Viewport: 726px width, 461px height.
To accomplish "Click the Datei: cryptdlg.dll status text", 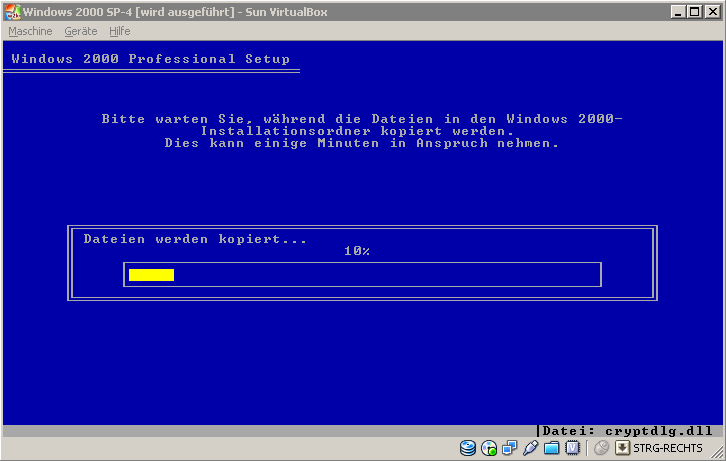I will point(628,431).
